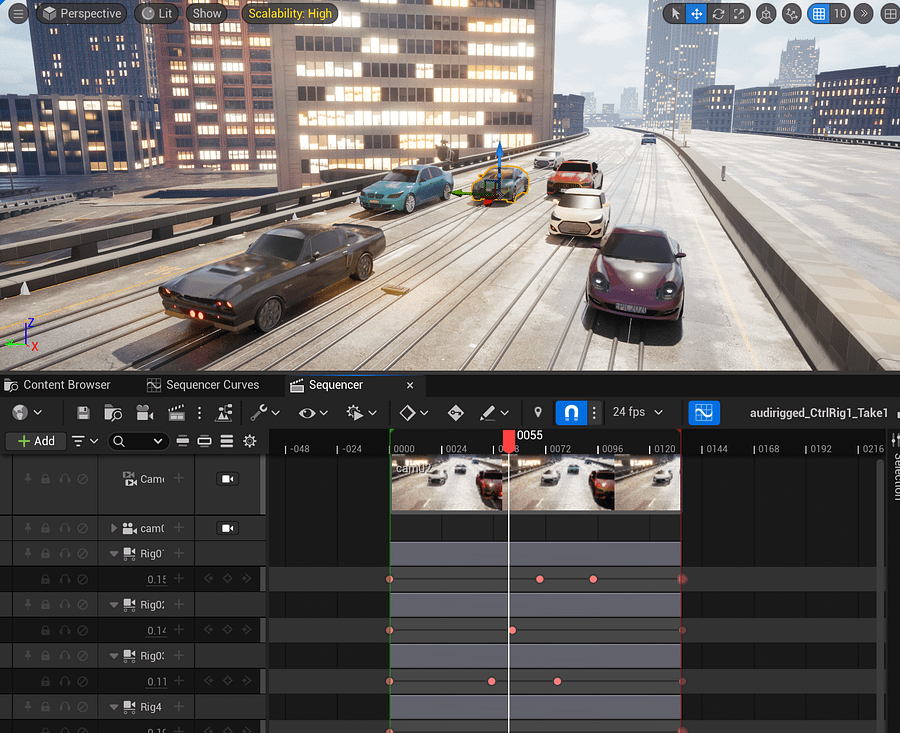Collapse the Rig4 track
Image resolution: width=900 pixels, height=733 pixels.
pyautogui.click(x=114, y=707)
